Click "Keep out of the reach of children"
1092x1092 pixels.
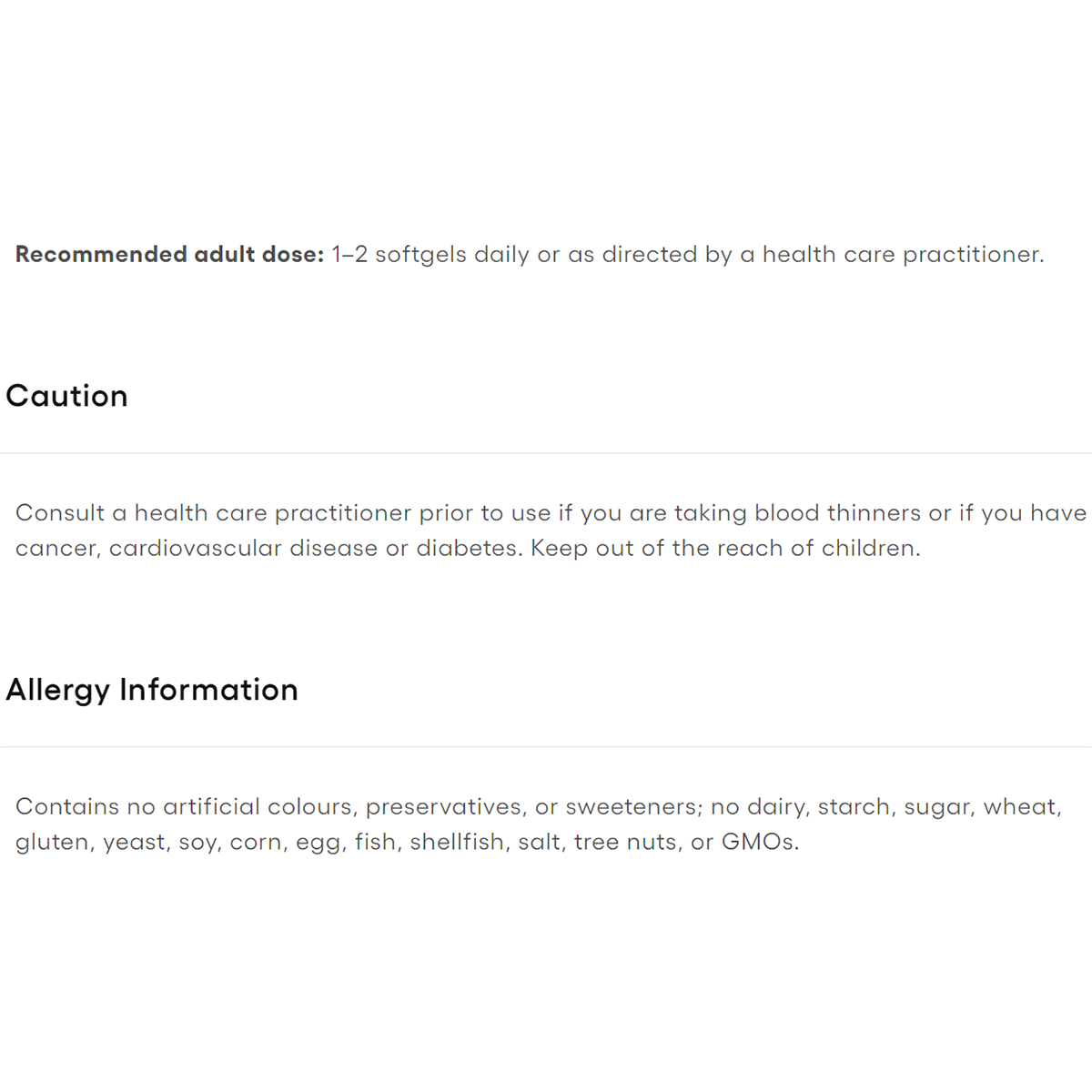(724, 549)
